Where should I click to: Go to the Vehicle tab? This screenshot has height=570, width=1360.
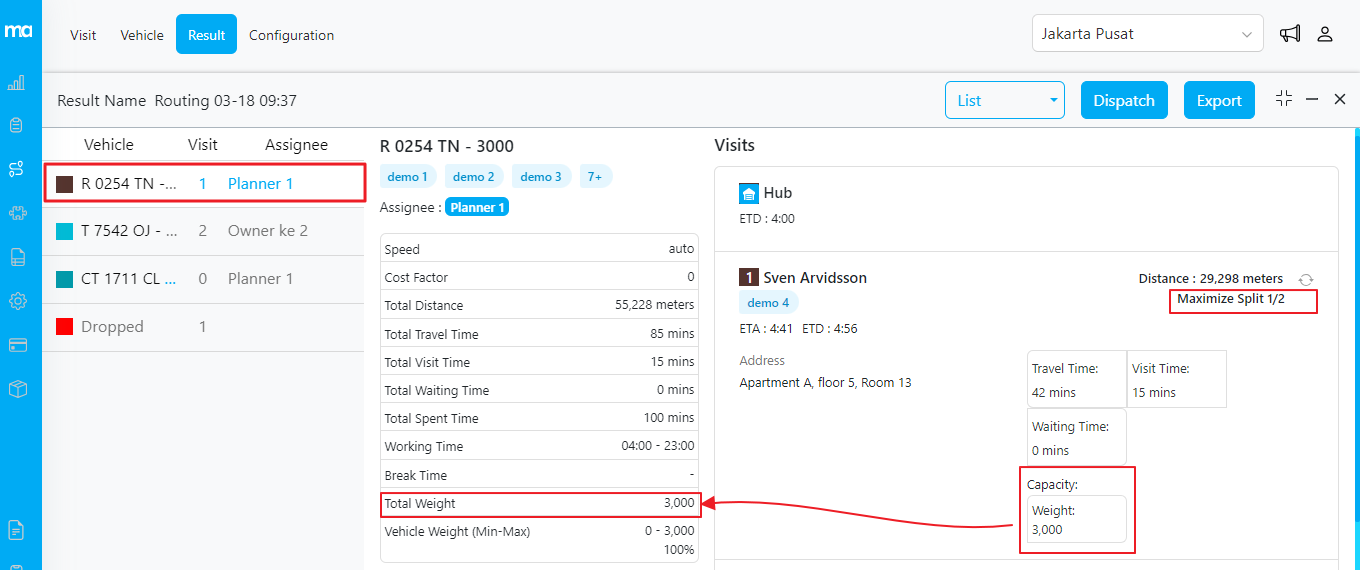pyautogui.click(x=142, y=35)
